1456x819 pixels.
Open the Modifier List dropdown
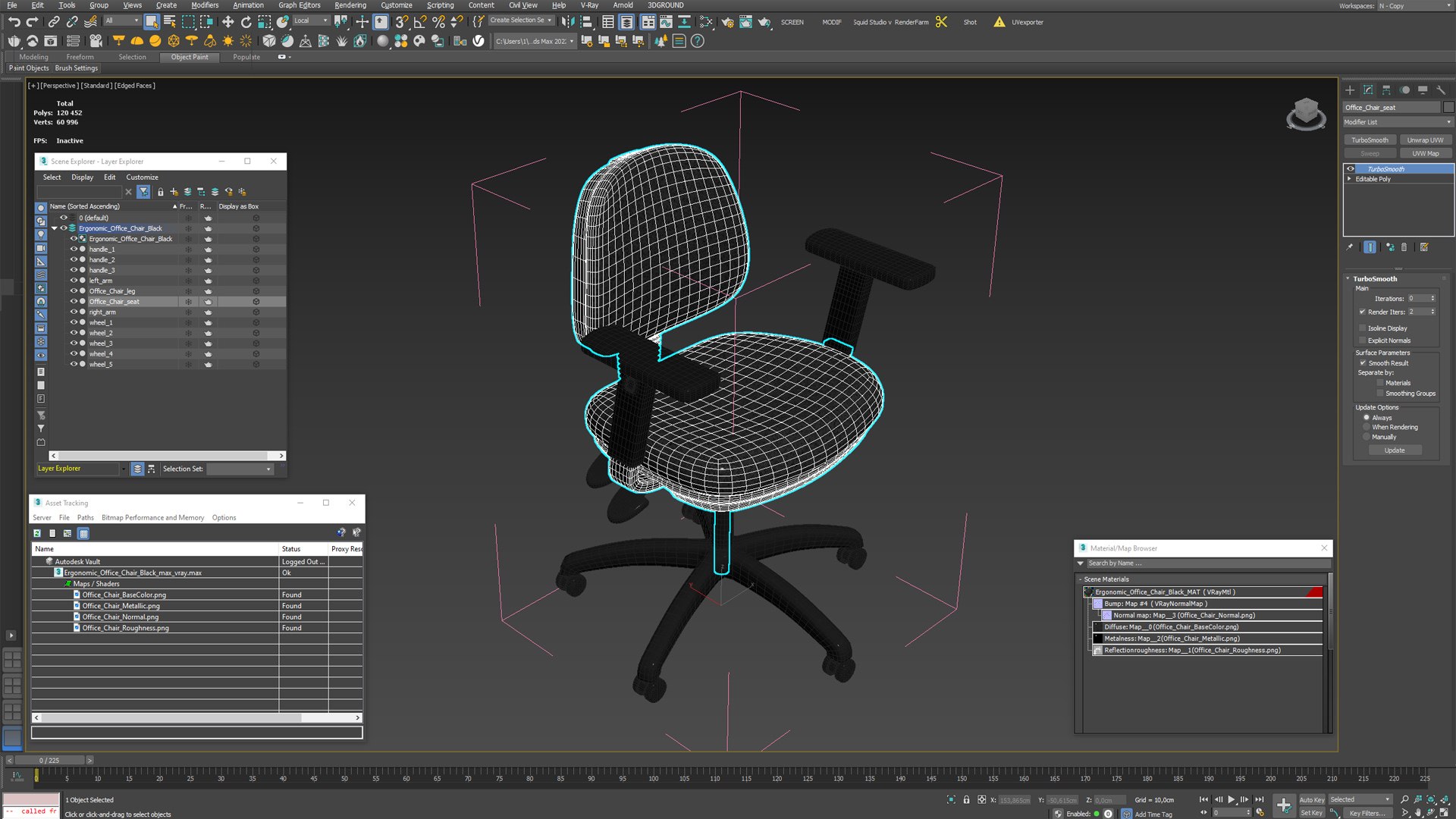(x=1398, y=122)
